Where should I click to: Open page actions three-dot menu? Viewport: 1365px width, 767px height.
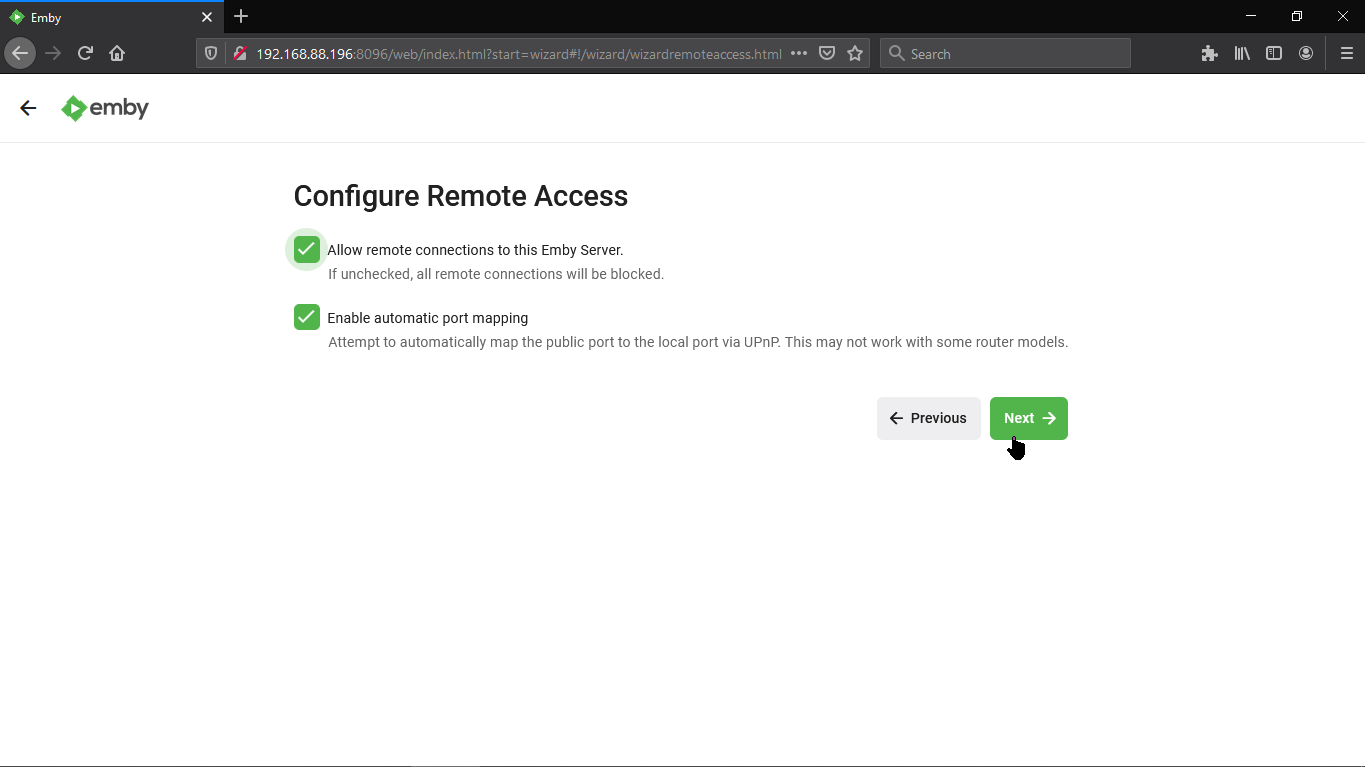click(x=799, y=54)
